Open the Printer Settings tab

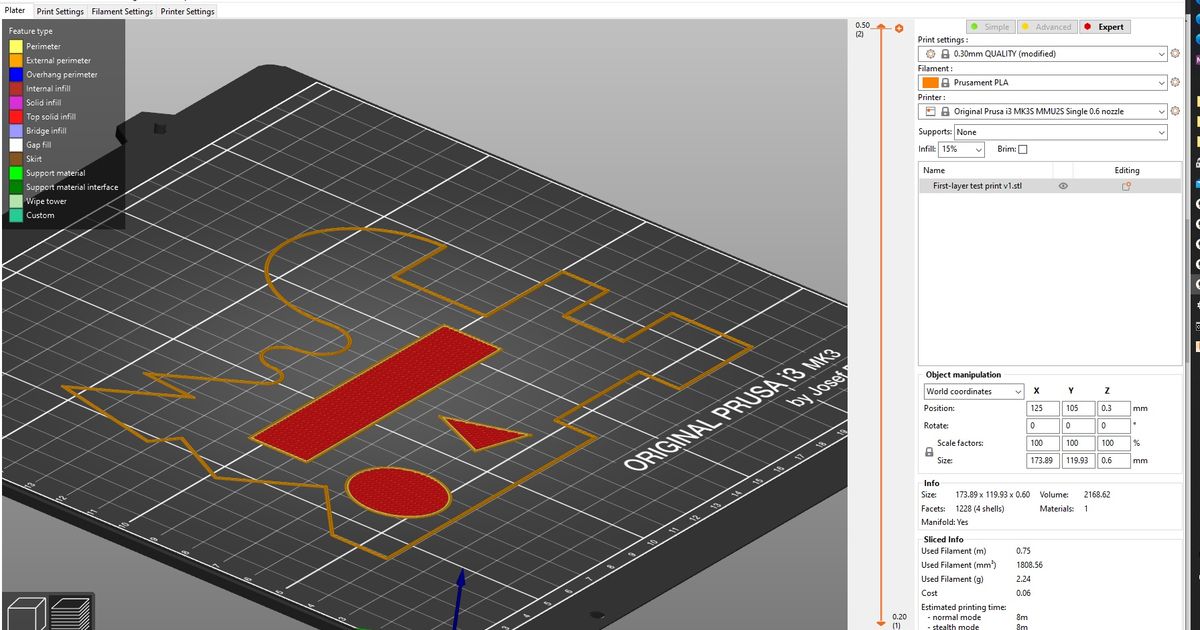coord(187,12)
